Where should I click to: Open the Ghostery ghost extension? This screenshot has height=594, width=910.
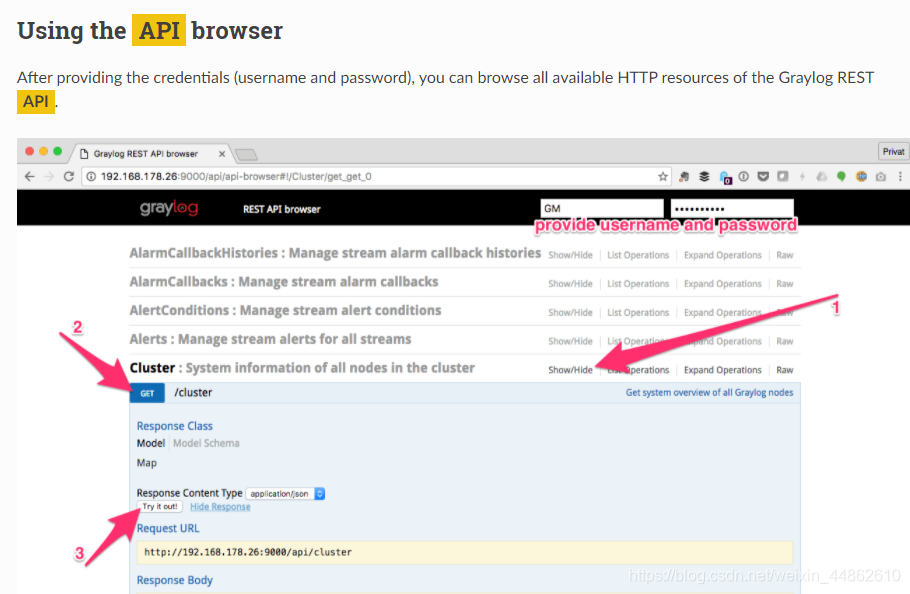725,178
